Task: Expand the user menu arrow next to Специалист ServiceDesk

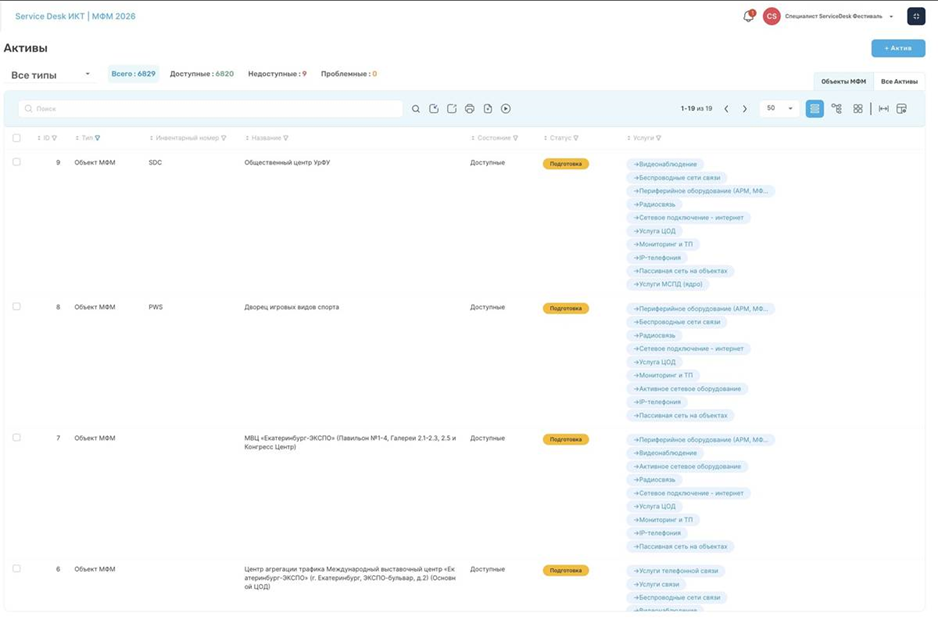Action: tap(891, 17)
